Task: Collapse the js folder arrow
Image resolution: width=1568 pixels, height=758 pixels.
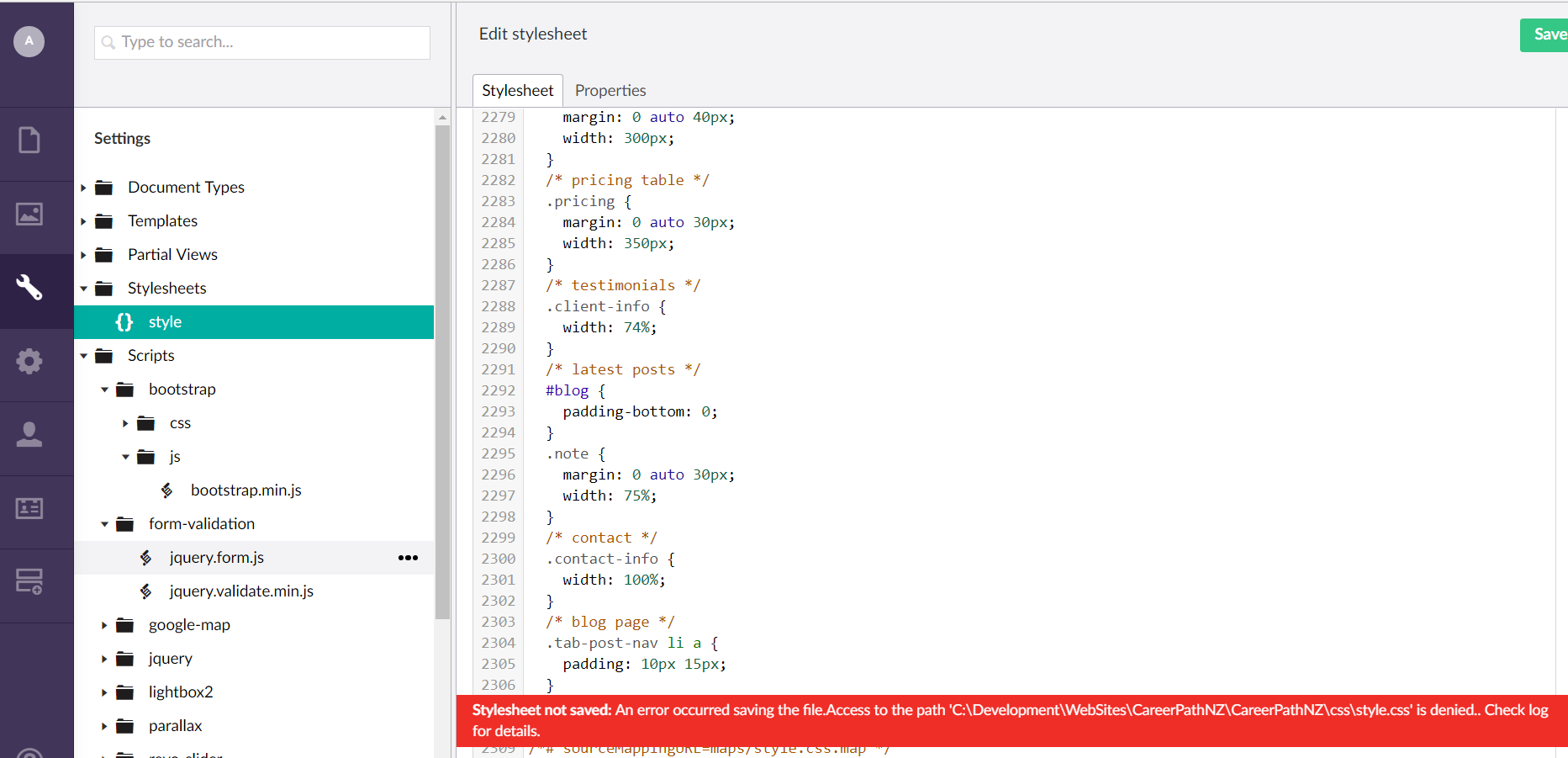Action: (x=125, y=457)
